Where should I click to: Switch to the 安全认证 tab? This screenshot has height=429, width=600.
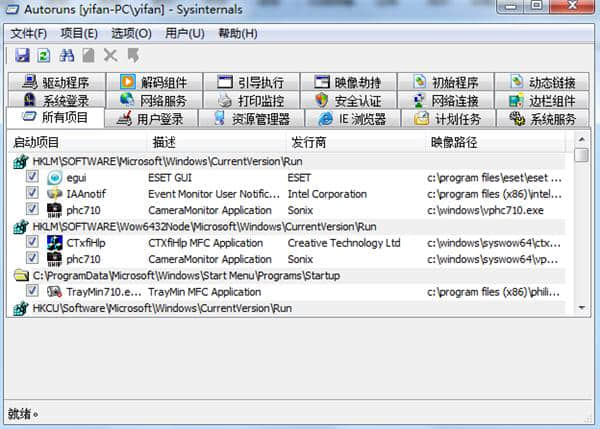tap(349, 100)
